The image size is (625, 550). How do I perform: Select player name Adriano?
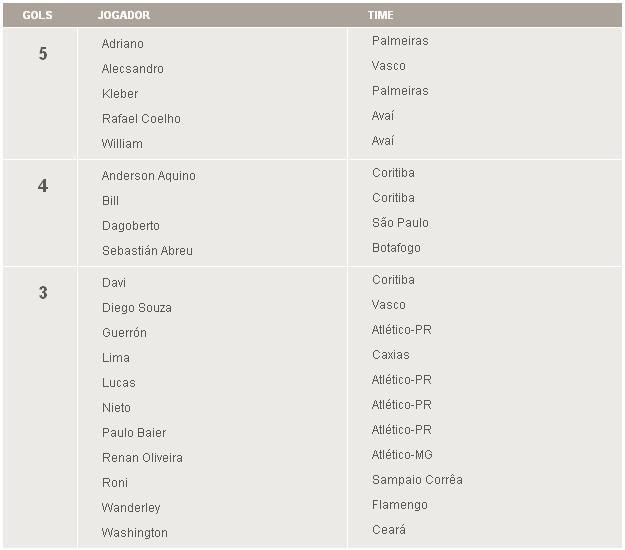coord(122,44)
